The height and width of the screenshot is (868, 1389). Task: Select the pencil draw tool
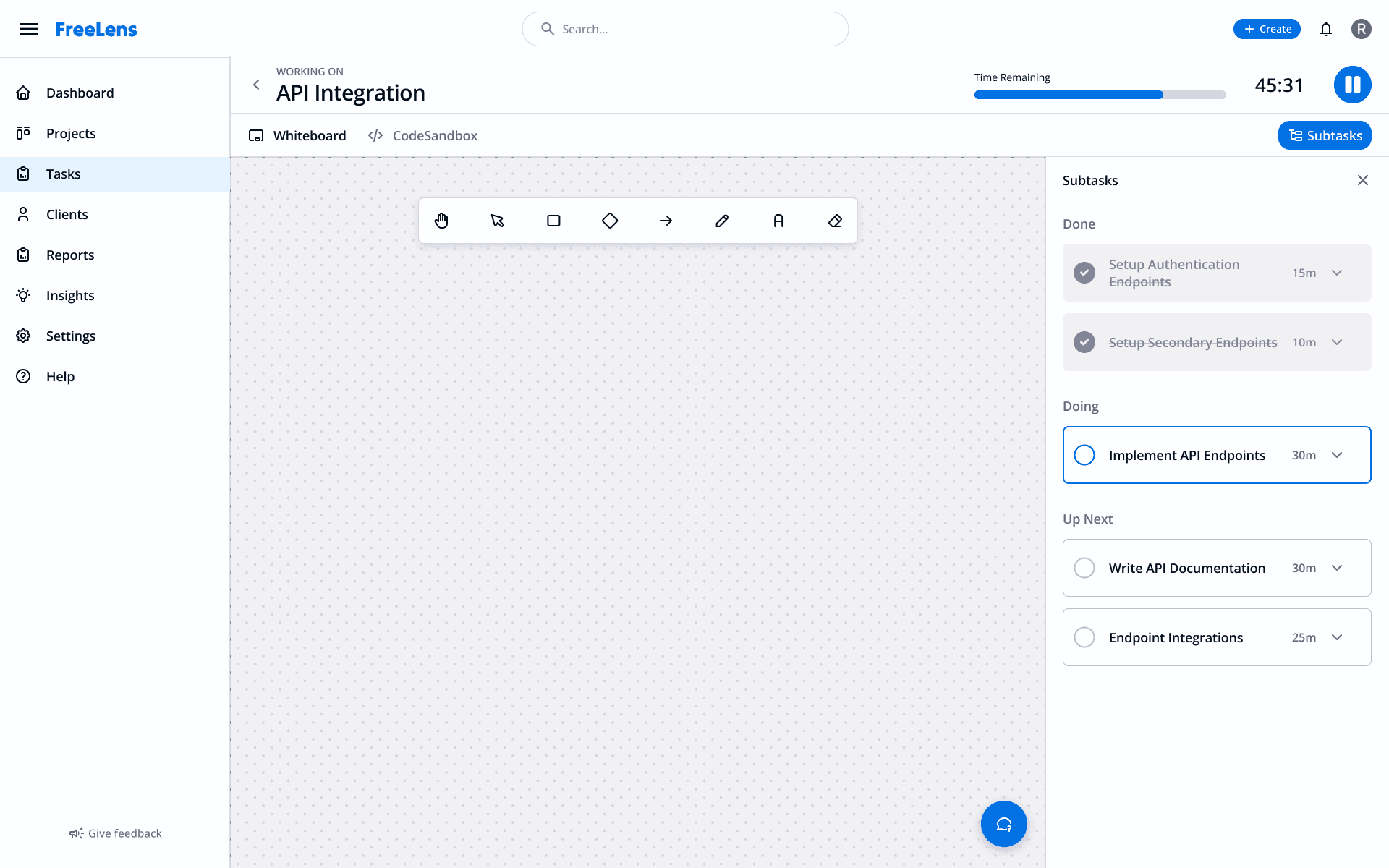(722, 221)
